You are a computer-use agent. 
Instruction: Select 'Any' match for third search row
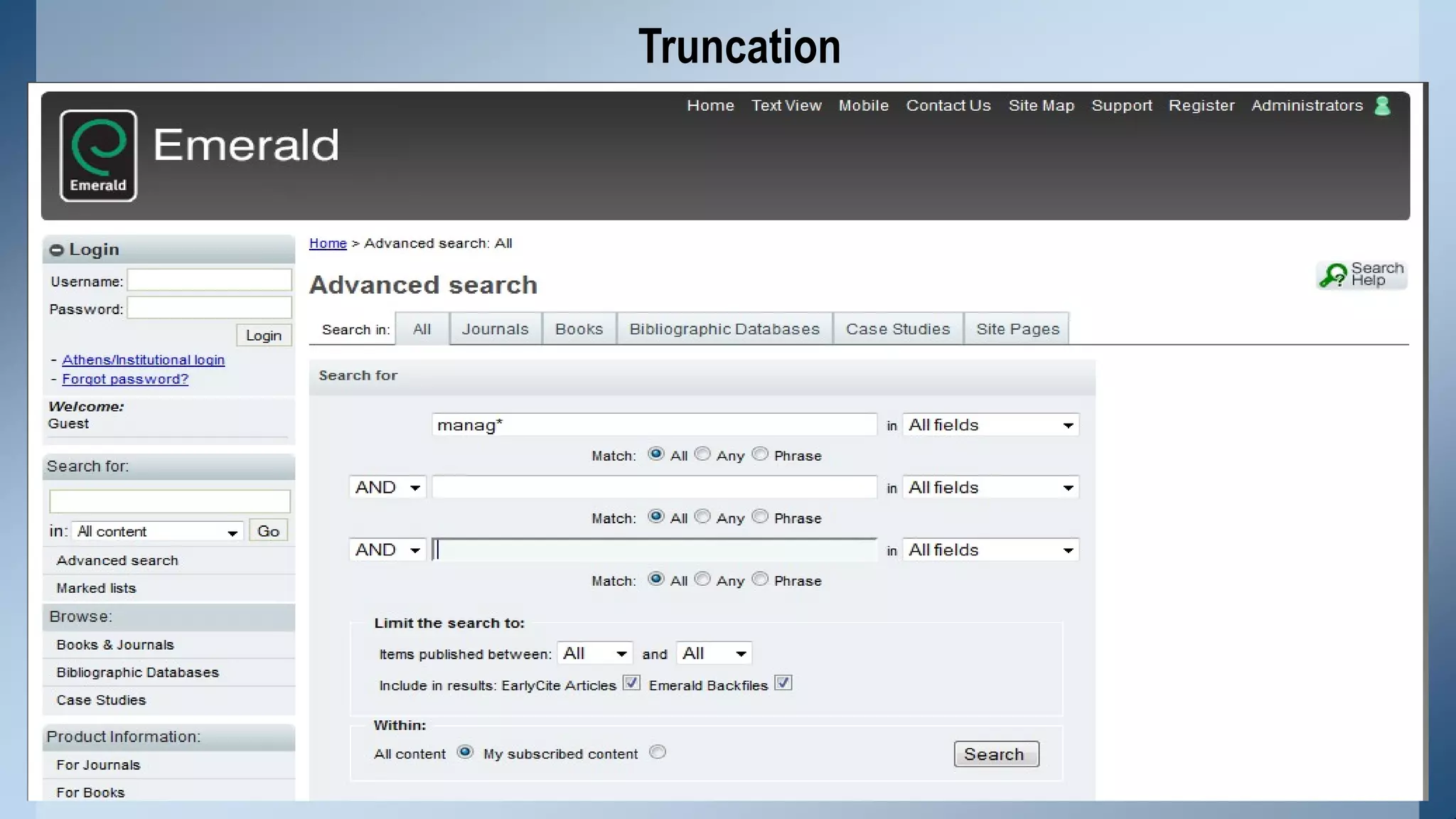(702, 579)
